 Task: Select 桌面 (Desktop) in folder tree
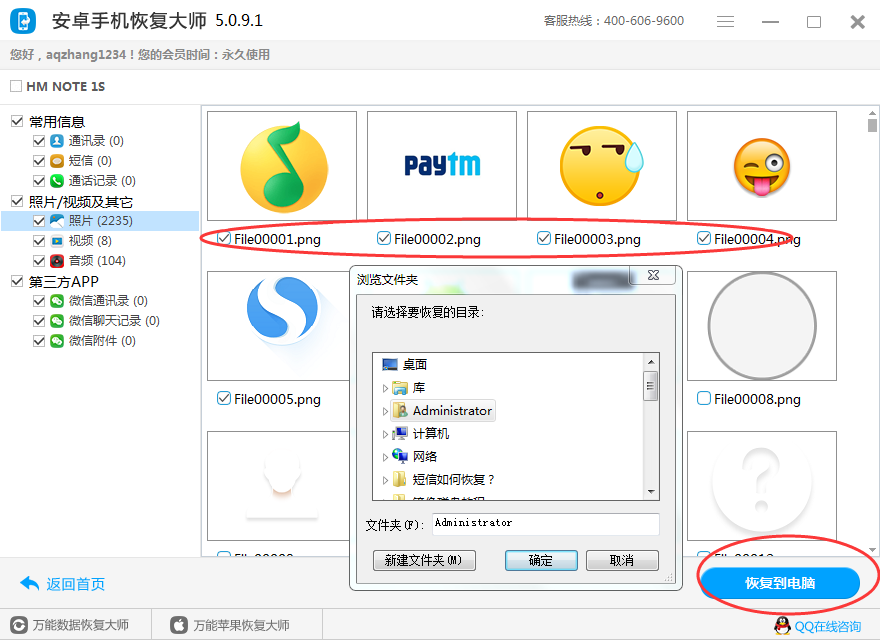click(x=414, y=365)
